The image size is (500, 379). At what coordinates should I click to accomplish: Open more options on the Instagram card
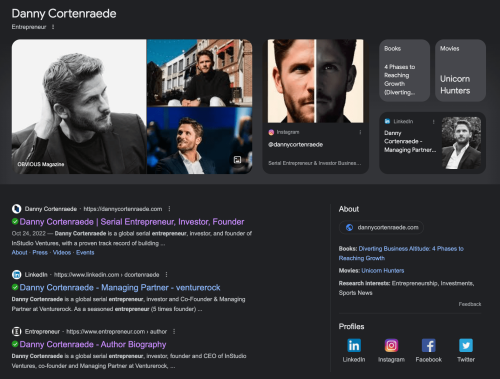360,132
